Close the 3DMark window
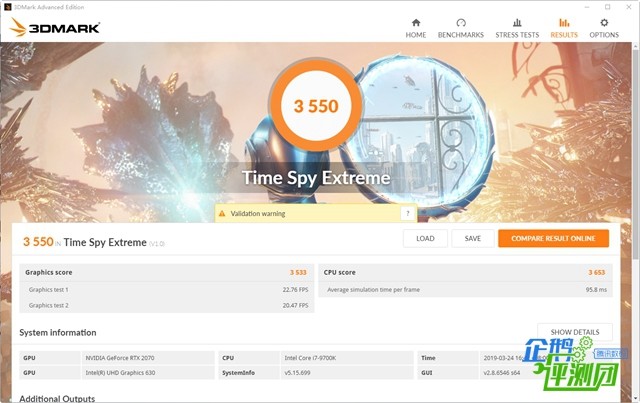Screen dimensions: 640x403 (x=629, y=7)
